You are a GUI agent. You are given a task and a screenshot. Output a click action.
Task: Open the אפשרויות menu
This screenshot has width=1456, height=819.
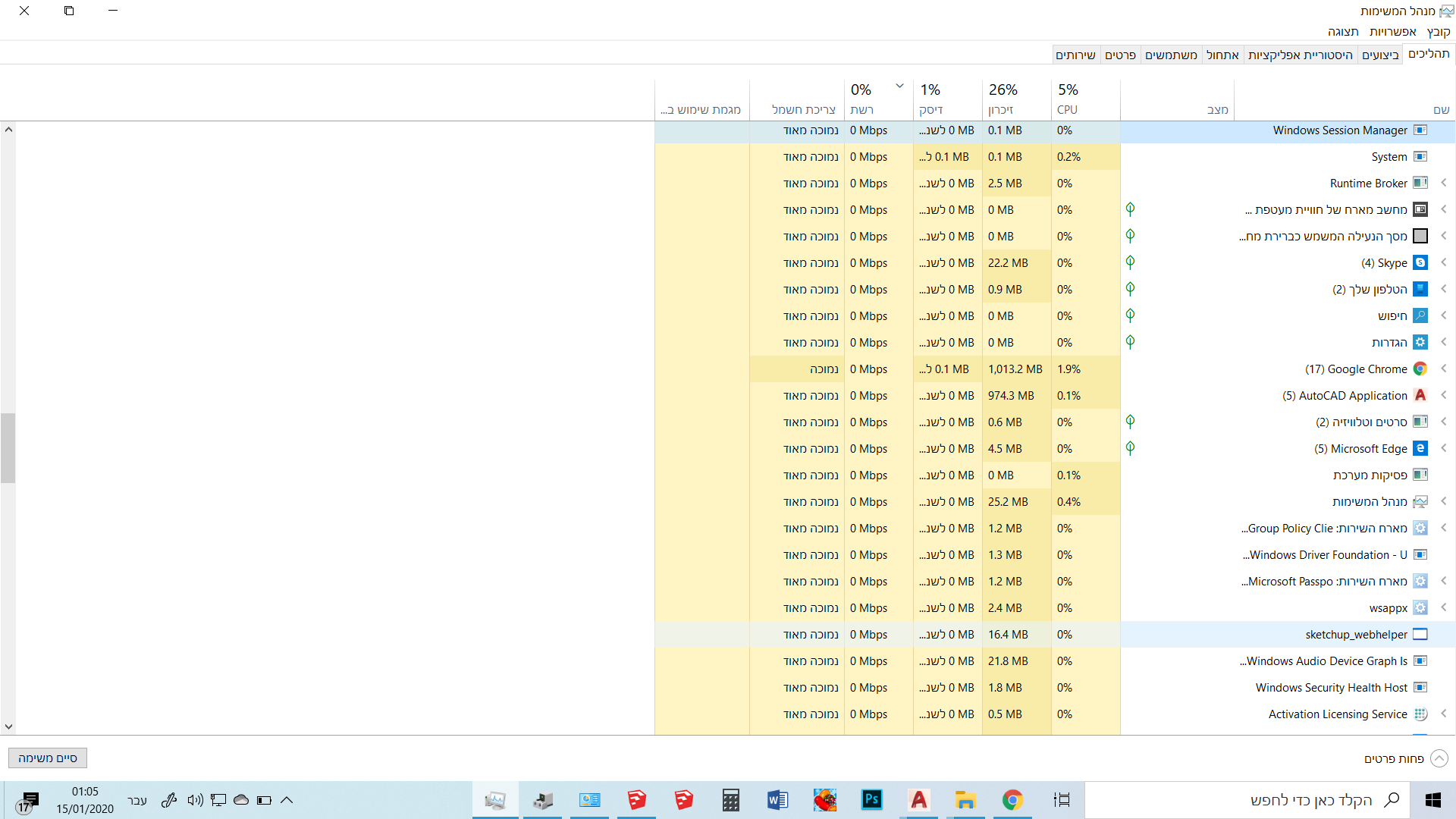[x=1392, y=31]
